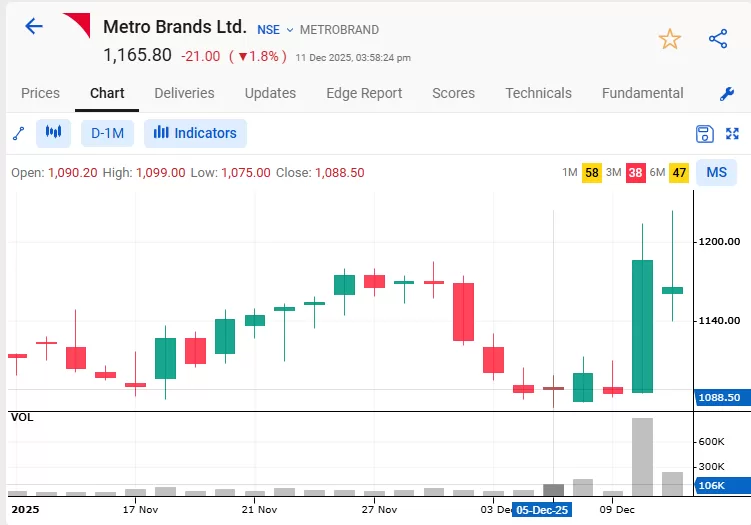Click the price change -21.00

click(201, 57)
